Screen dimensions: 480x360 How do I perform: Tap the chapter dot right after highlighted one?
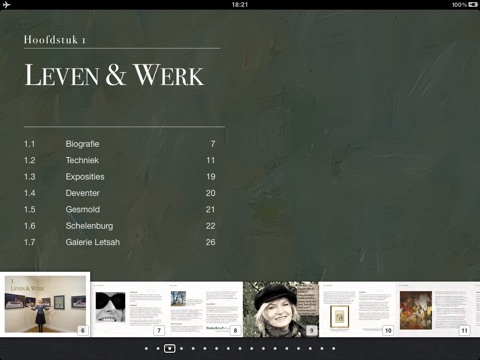tap(181, 349)
